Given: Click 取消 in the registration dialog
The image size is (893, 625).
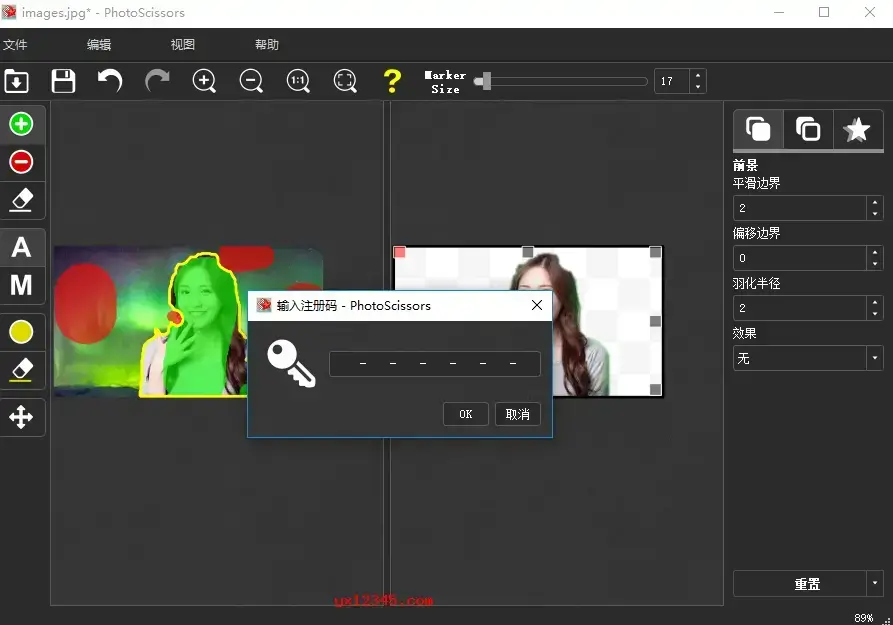Looking at the screenshot, I should pos(518,414).
